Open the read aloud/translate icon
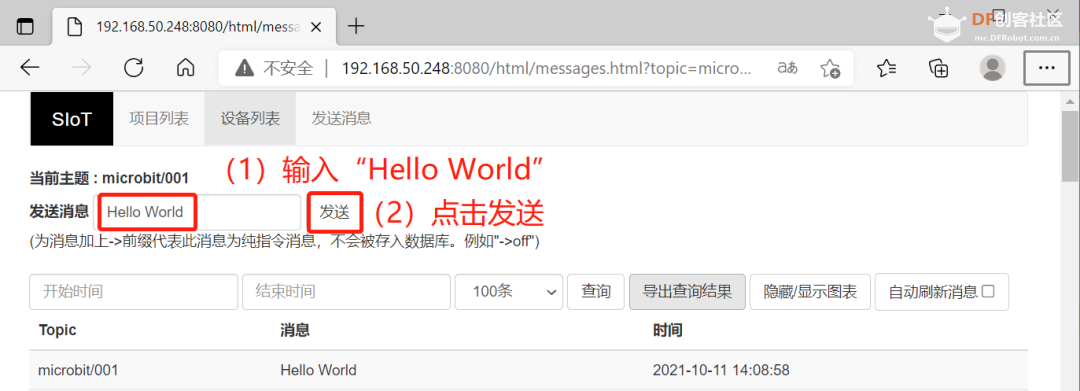 [787, 67]
